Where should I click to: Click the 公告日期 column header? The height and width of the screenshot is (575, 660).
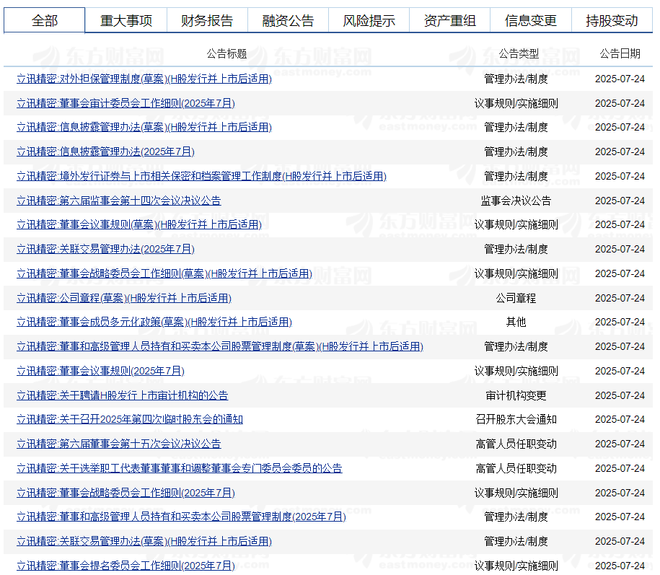(620, 53)
